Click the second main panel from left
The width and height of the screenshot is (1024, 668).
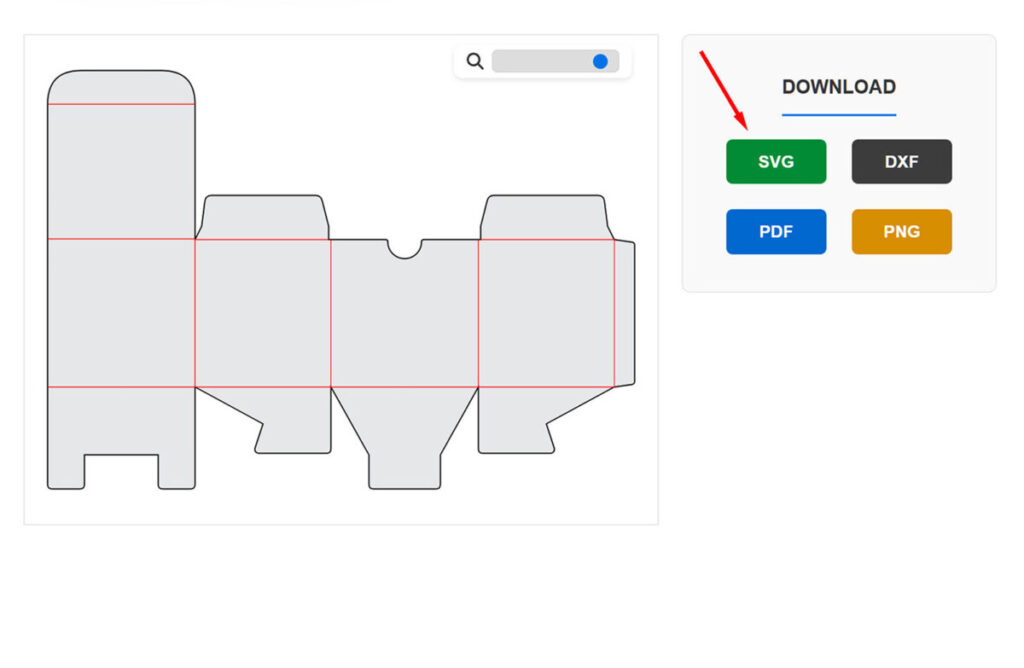[x=263, y=313]
